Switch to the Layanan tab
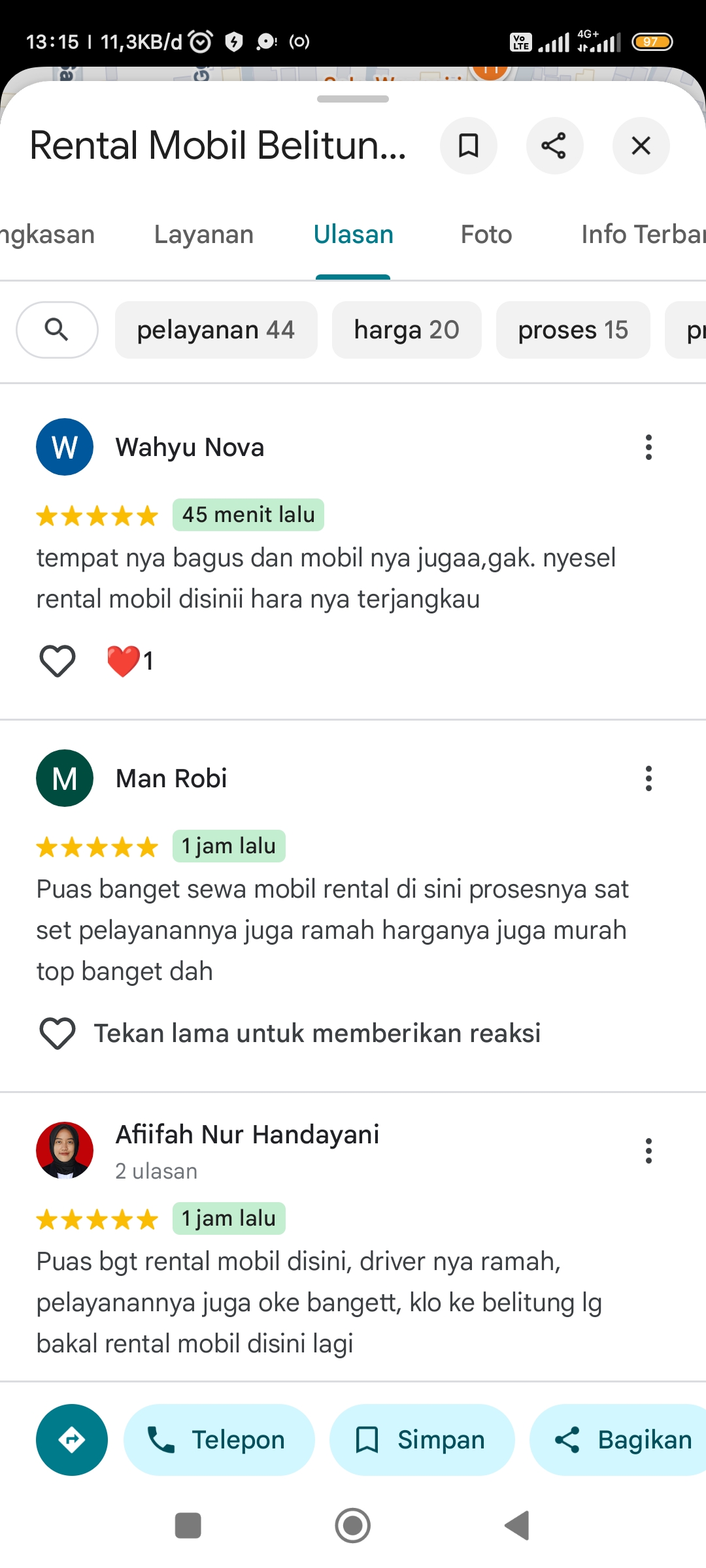This screenshot has width=706, height=1568. [x=204, y=235]
